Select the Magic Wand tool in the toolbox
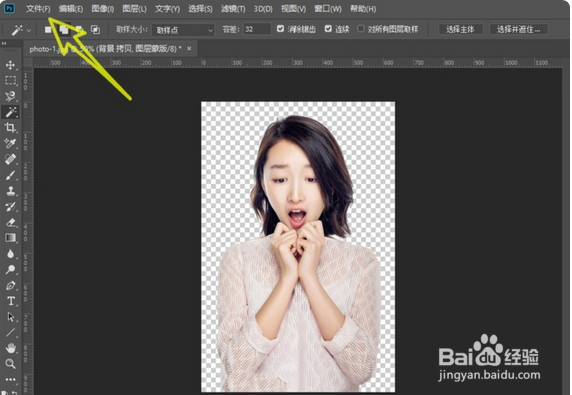Screen dimensions: 572x395 [x=10, y=112]
